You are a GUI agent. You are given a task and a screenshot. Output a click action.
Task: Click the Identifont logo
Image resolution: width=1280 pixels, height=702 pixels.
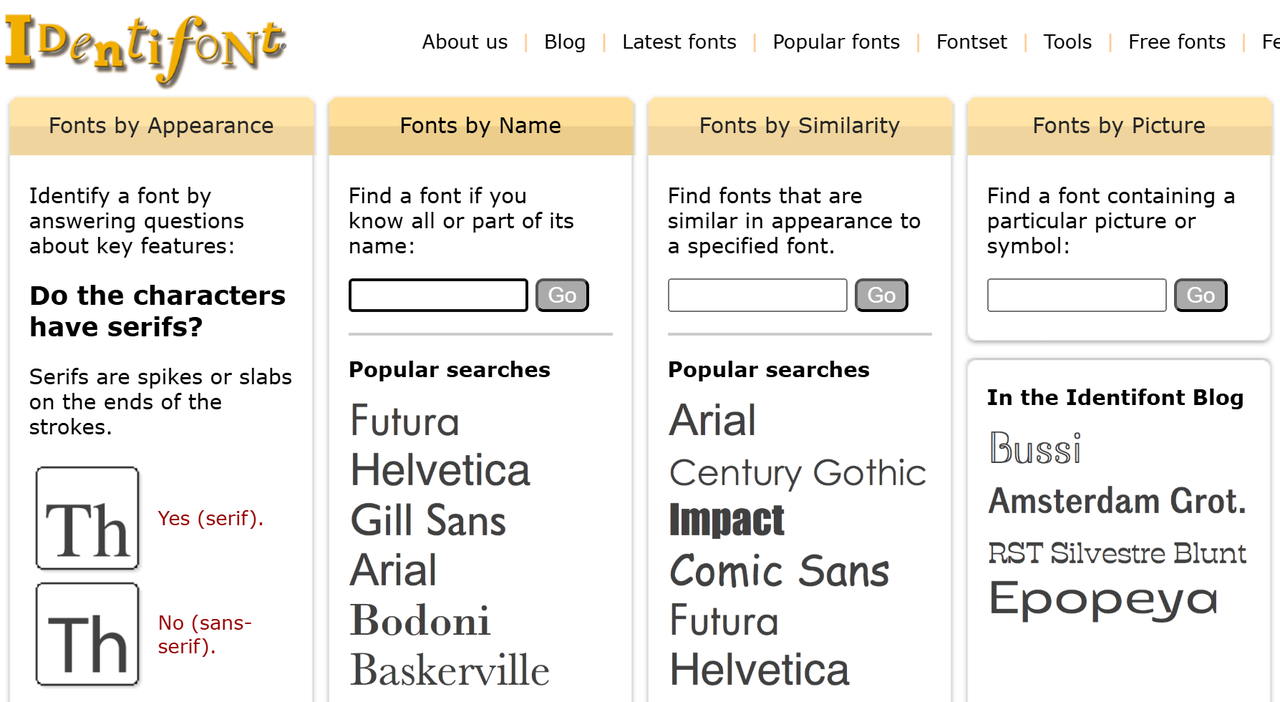146,47
